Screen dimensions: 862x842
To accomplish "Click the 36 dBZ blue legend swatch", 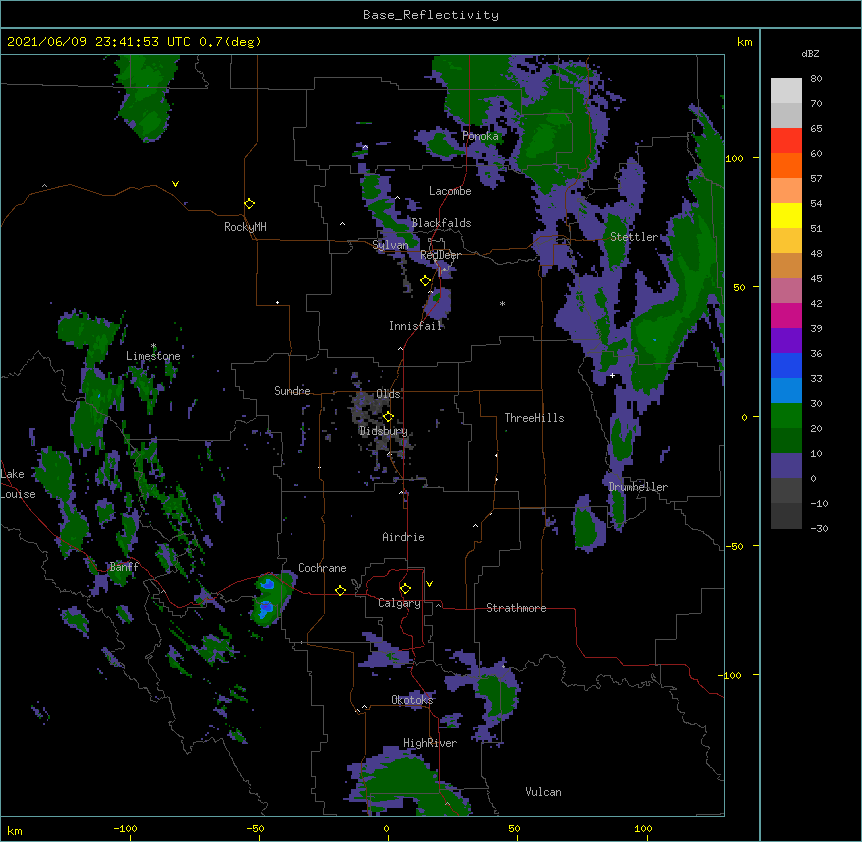I will pos(786,365).
